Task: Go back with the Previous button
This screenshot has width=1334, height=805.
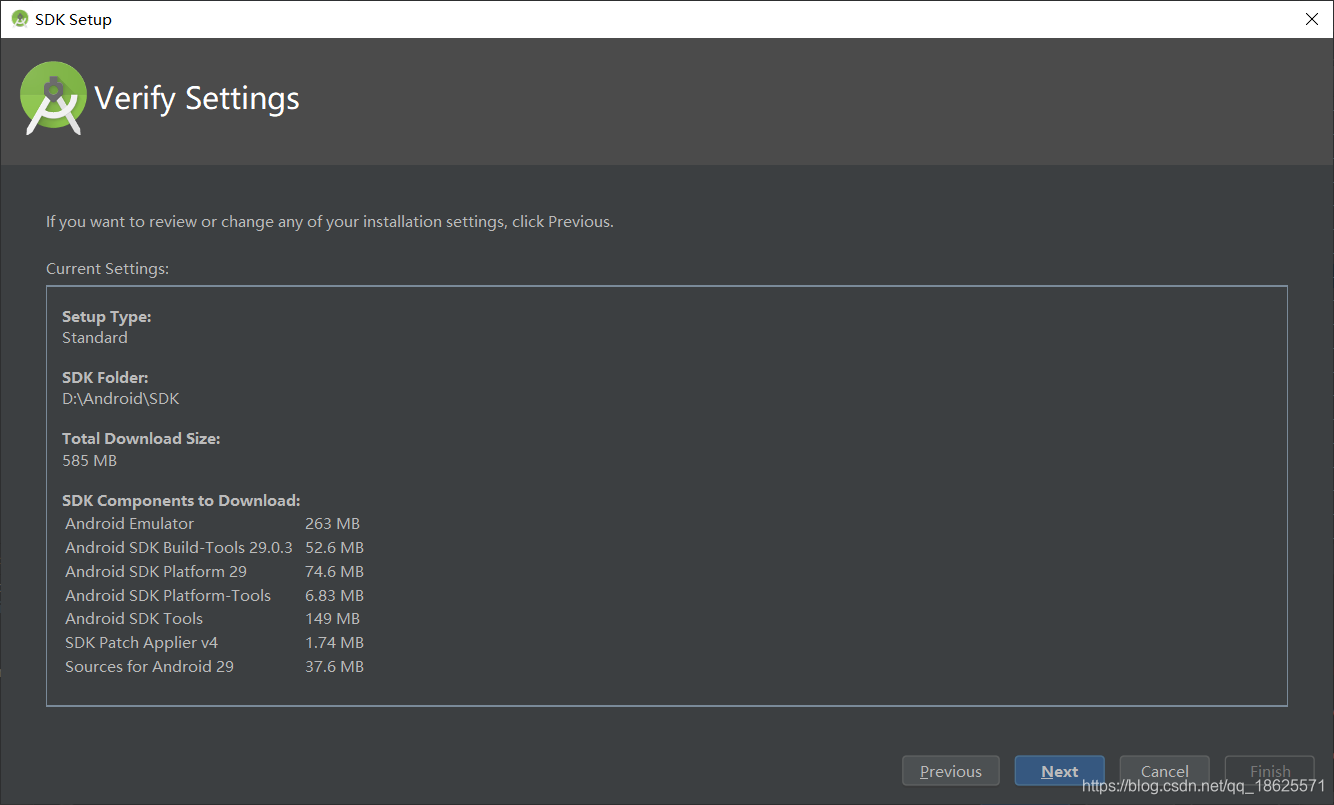Action: (950, 771)
